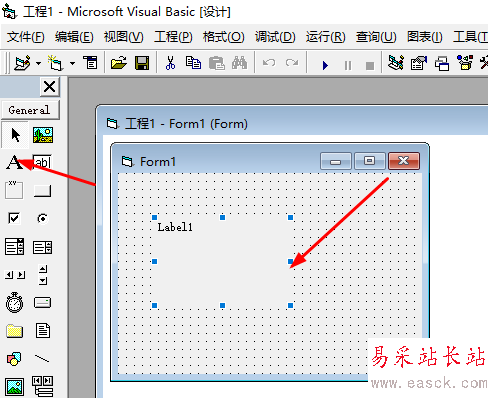Click Add Standard EXE Project toolbar icon
Screen dimensions: 488x398
(x=22, y=63)
